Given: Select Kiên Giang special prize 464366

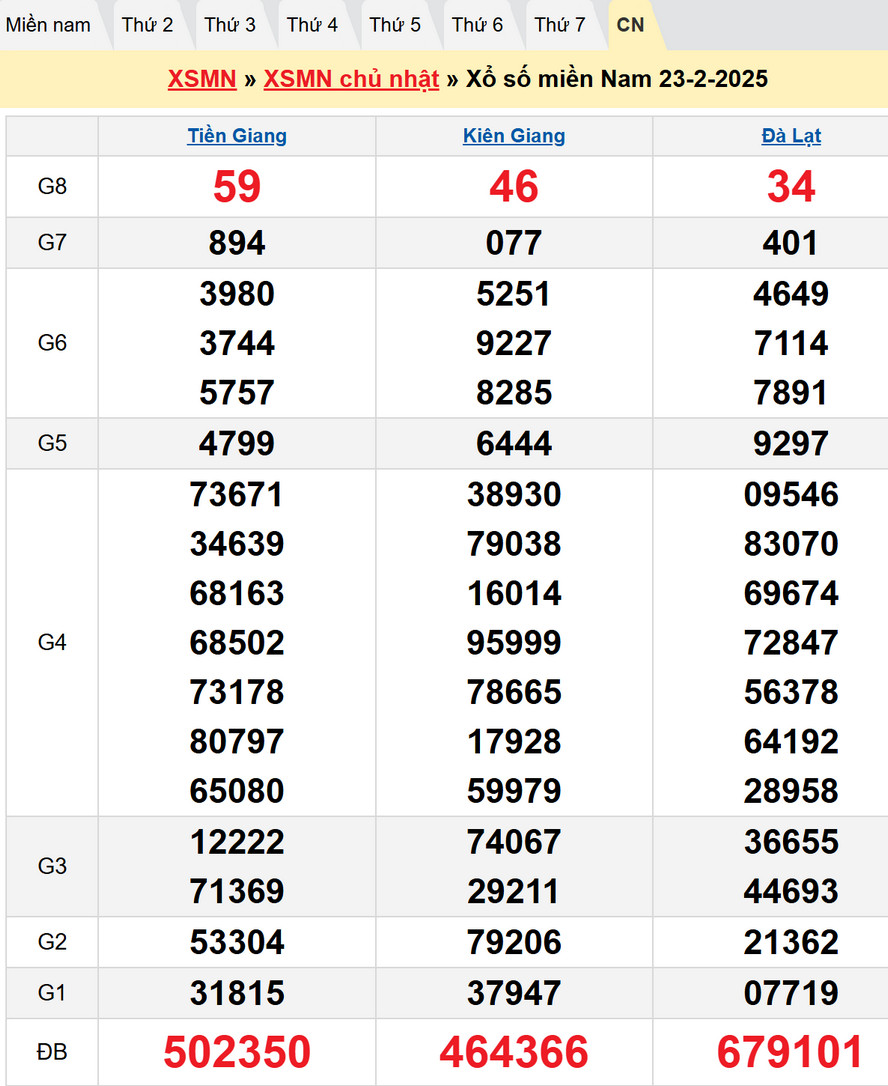Looking at the screenshot, I should [x=514, y=1052].
